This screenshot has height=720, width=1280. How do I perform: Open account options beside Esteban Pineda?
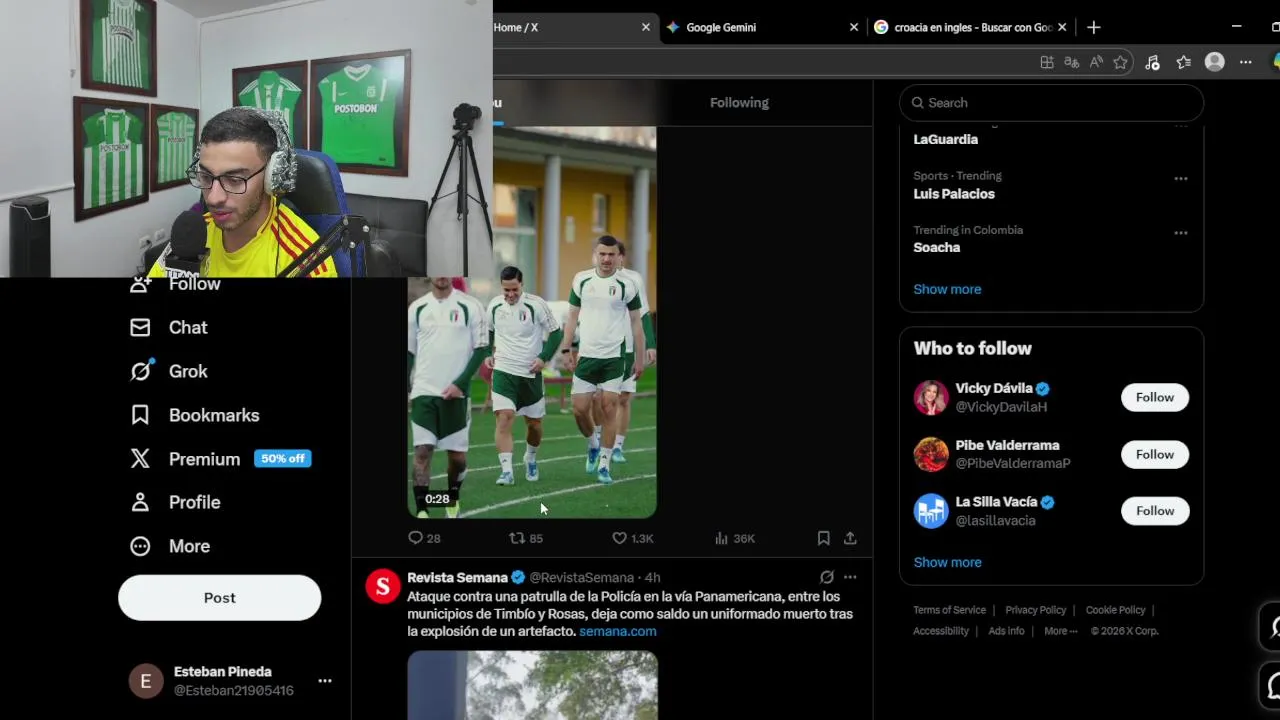[325, 681]
